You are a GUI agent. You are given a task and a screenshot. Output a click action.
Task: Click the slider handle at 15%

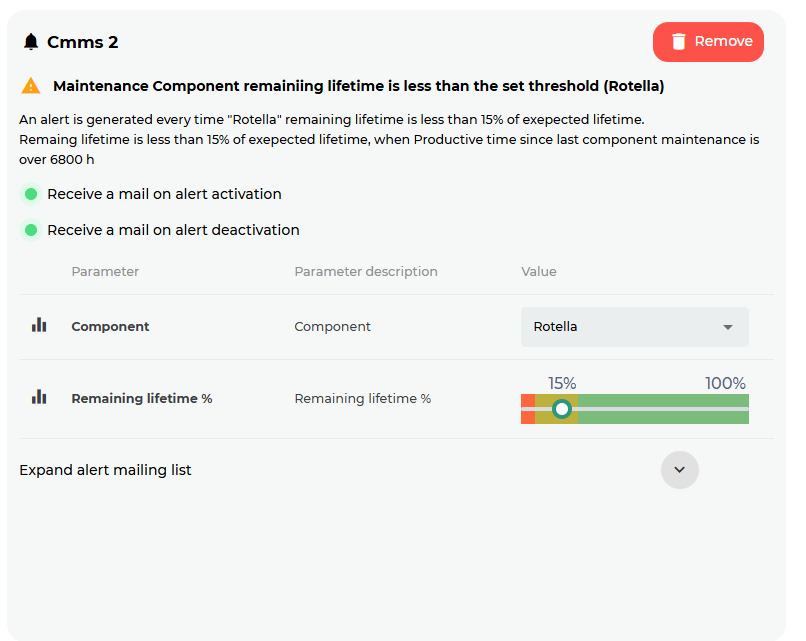(562, 409)
